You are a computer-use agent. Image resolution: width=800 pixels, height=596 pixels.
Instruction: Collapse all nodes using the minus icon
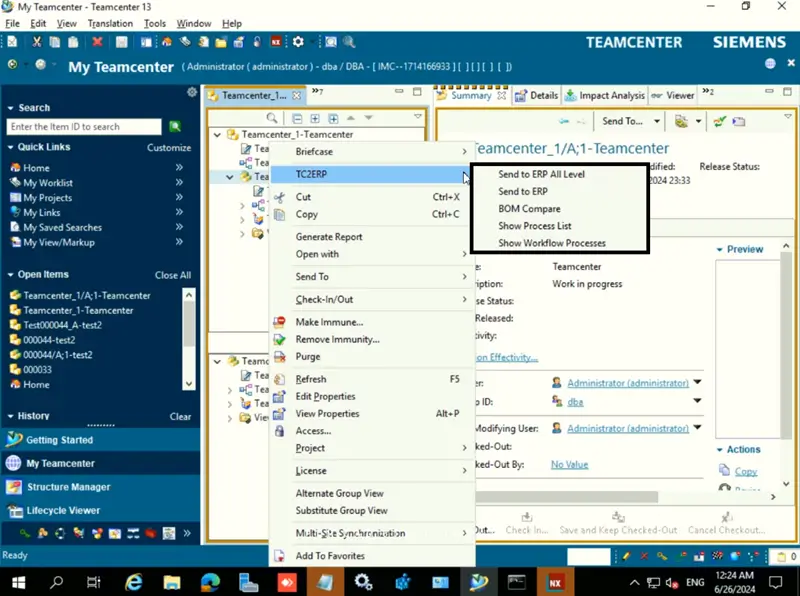tap(297, 117)
